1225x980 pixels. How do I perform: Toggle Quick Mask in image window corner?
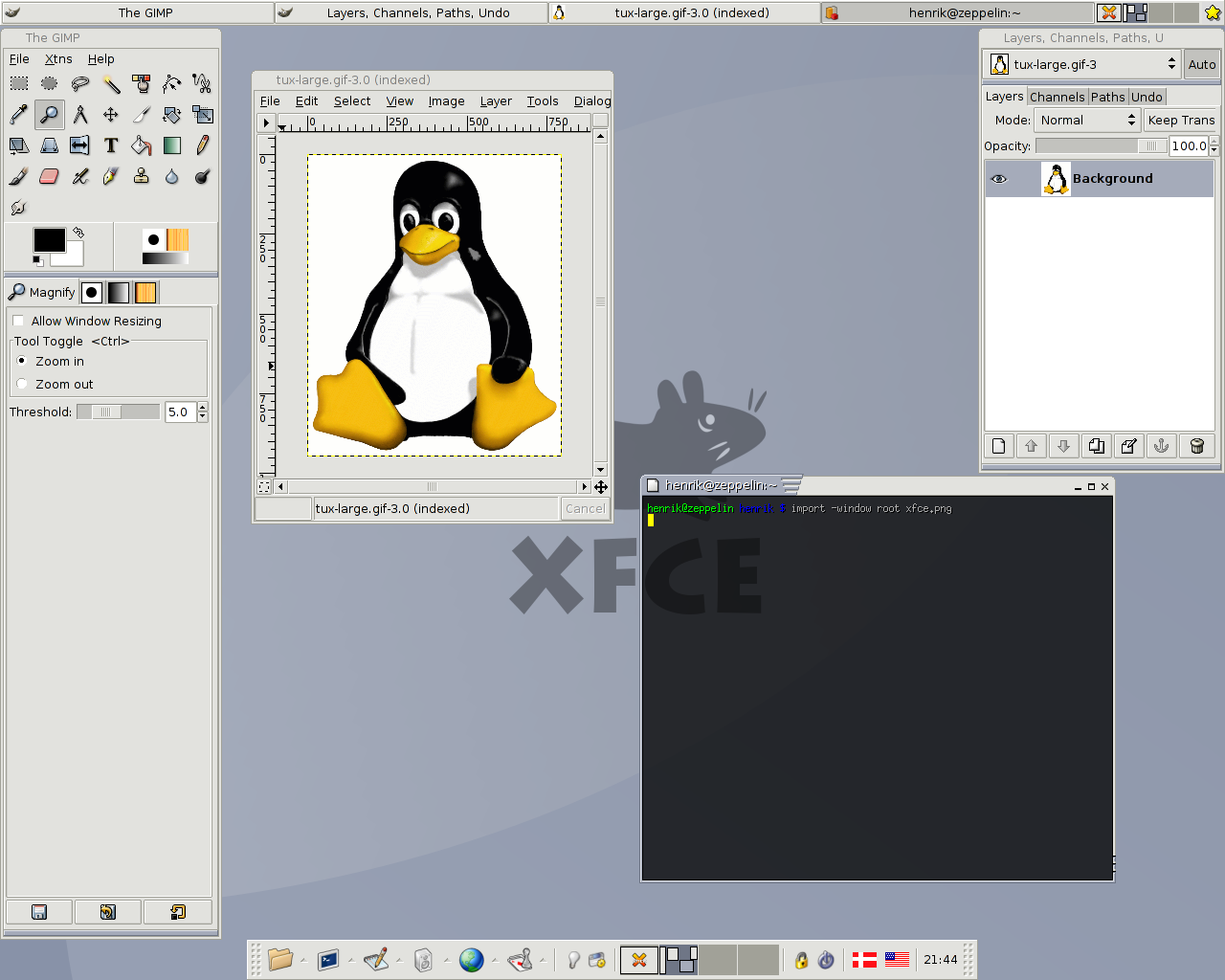[x=264, y=486]
